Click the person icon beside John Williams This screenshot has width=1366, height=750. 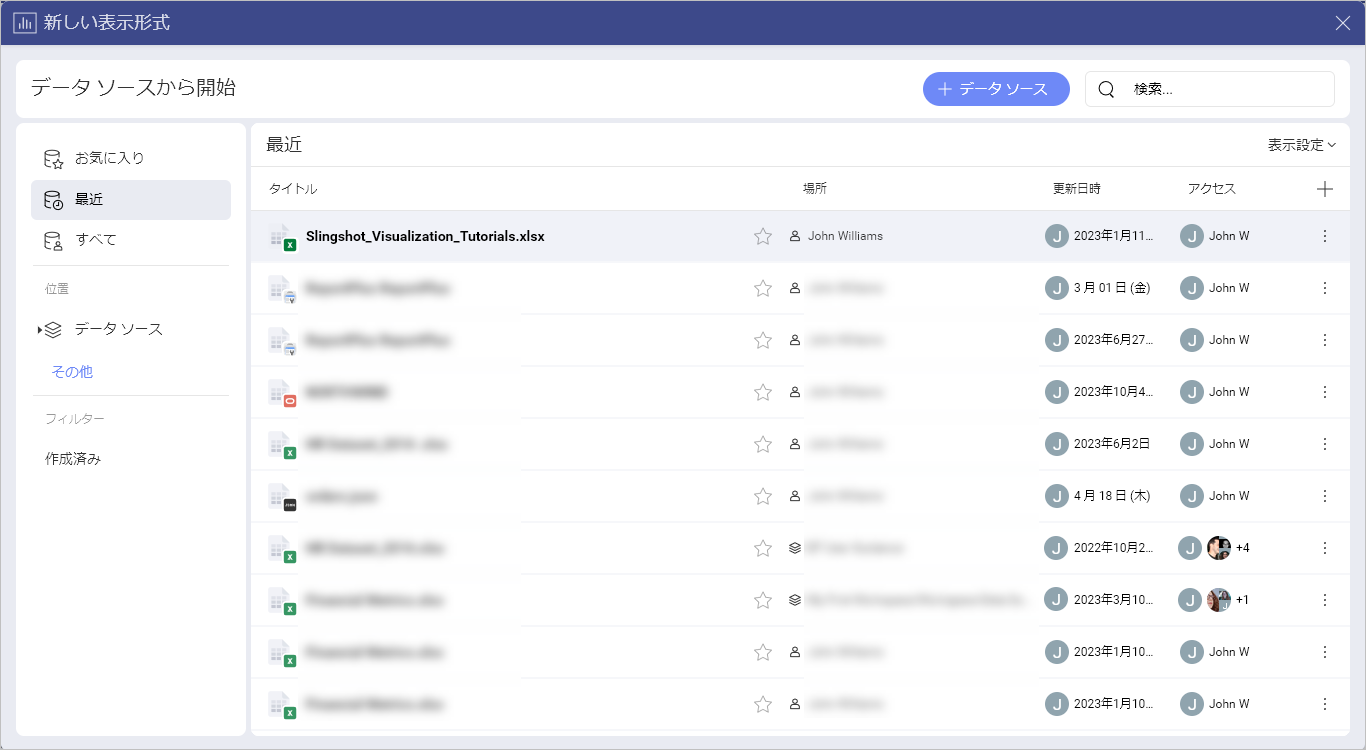pyautogui.click(x=795, y=237)
